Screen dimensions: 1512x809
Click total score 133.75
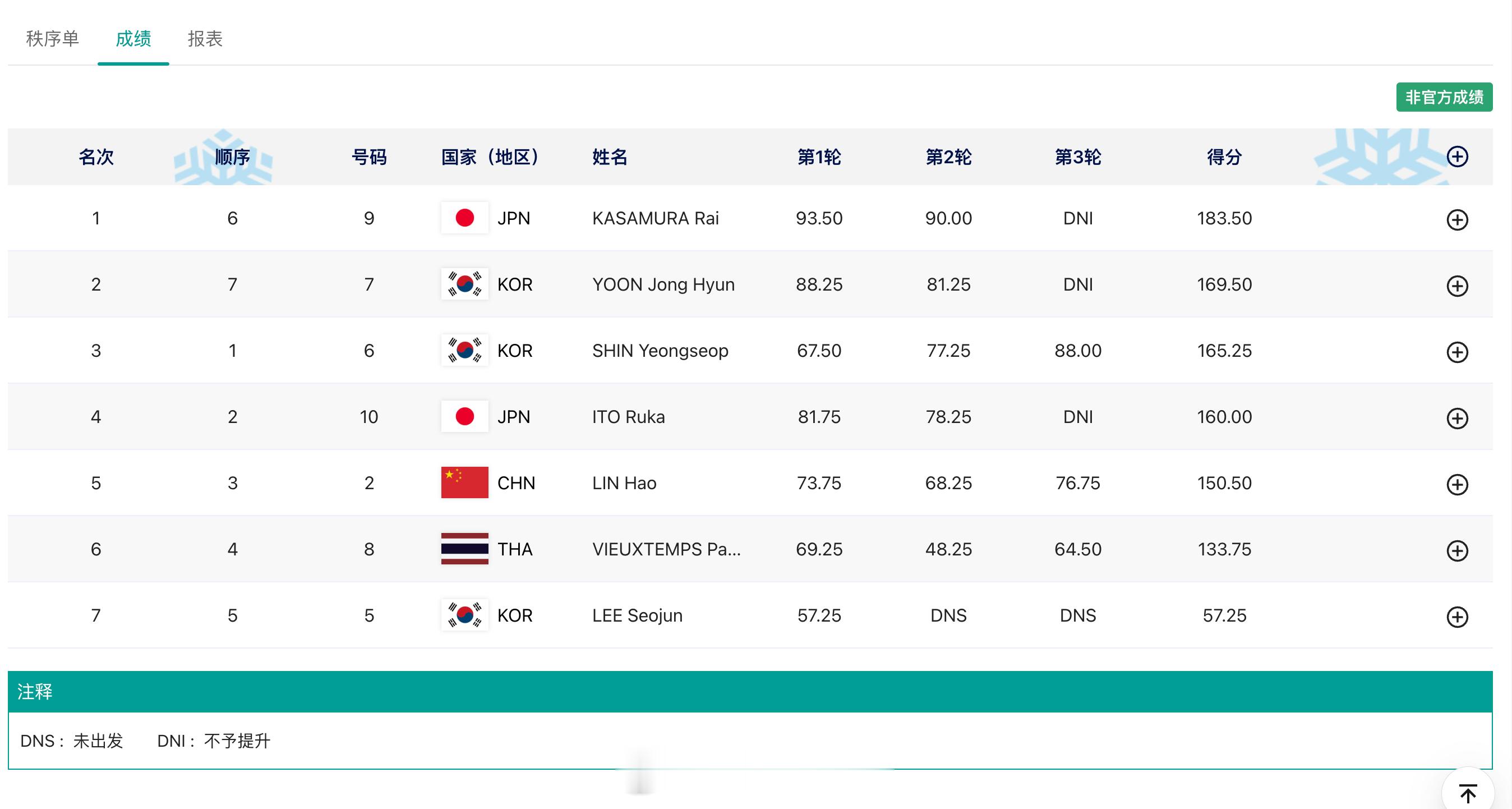pyautogui.click(x=1224, y=549)
